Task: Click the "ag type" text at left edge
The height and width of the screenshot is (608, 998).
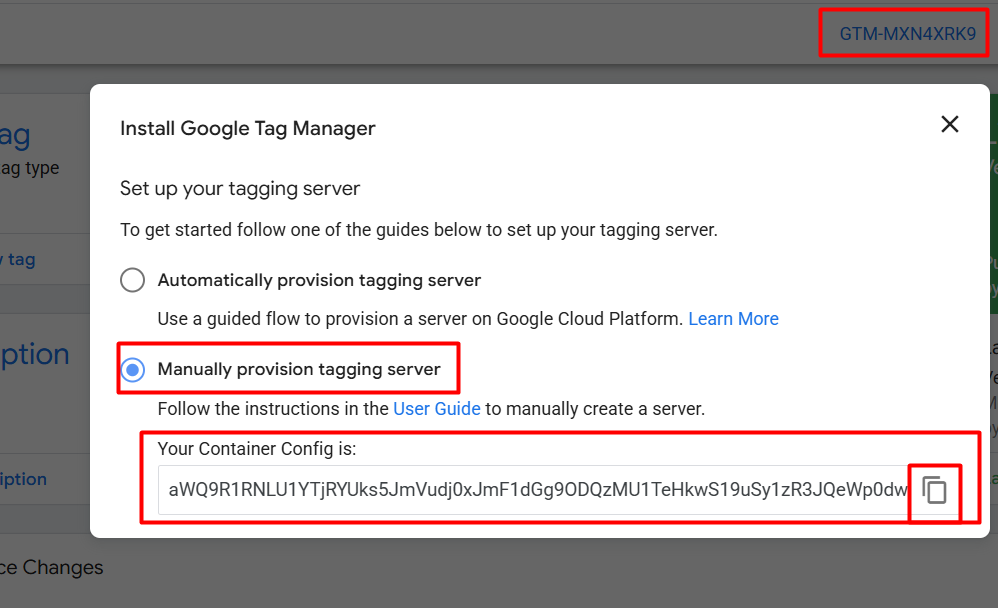Action: point(29,168)
